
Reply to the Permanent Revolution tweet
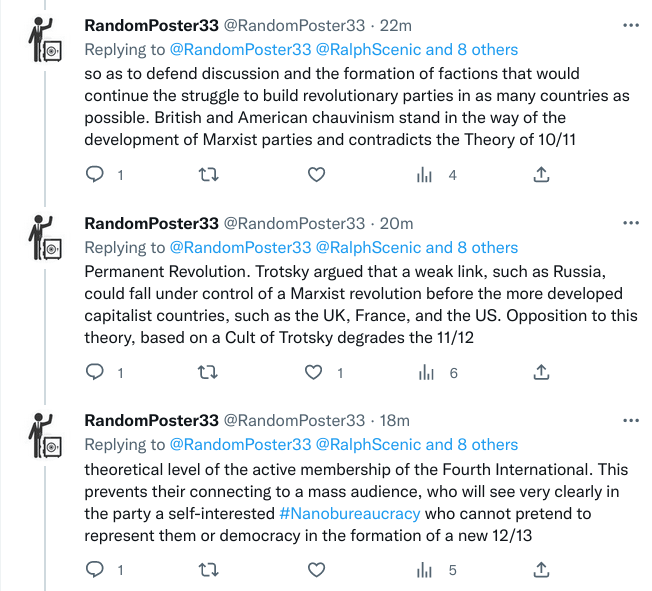(x=95, y=372)
